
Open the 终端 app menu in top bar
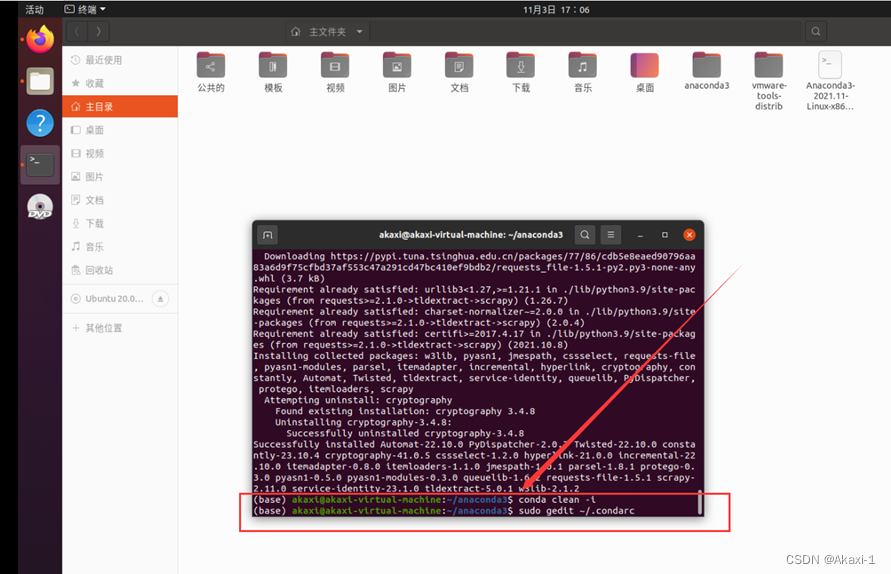coord(85,9)
